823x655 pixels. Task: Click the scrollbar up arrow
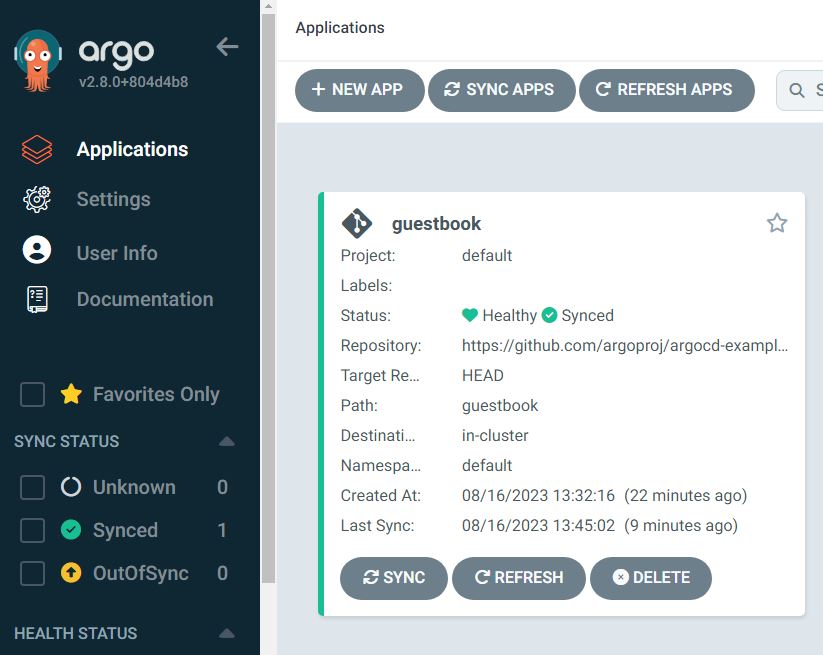pyautogui.click(x=268, y=6)
